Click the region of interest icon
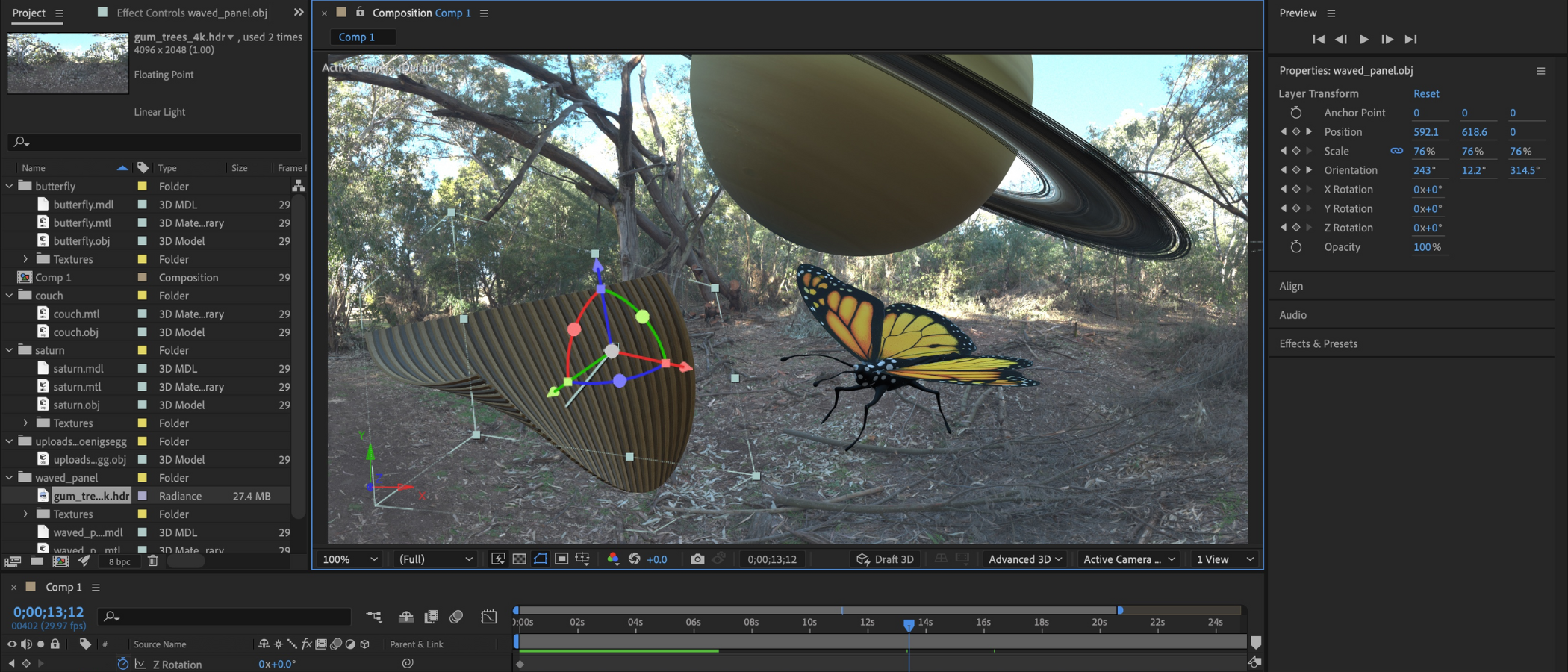Screen dimensions: 1568x672 tap(561, 559)
